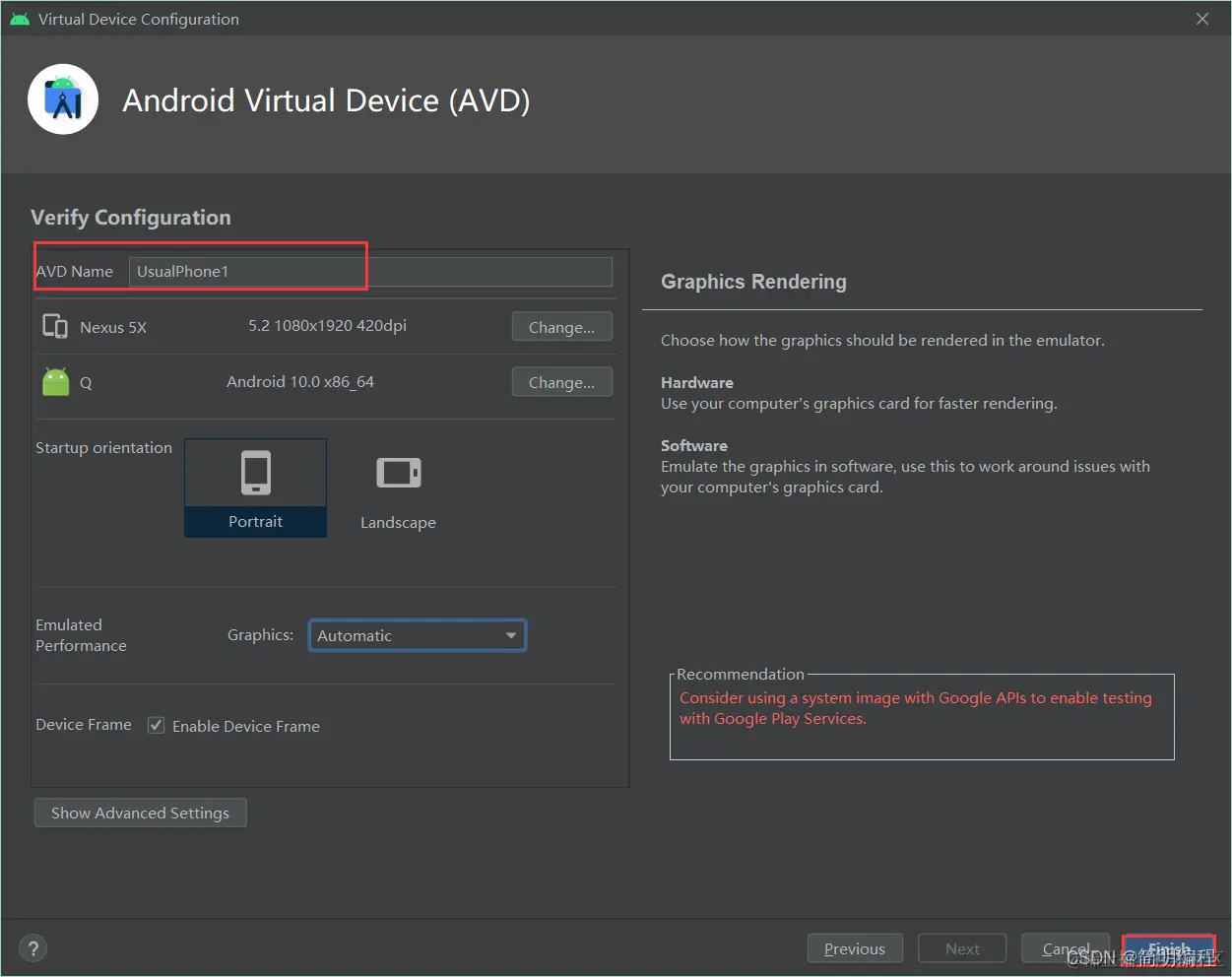Viewport: 1232px width, 977px height.
Task: Close the Virtual Device Configuration window
Action: coord(1202,19)
